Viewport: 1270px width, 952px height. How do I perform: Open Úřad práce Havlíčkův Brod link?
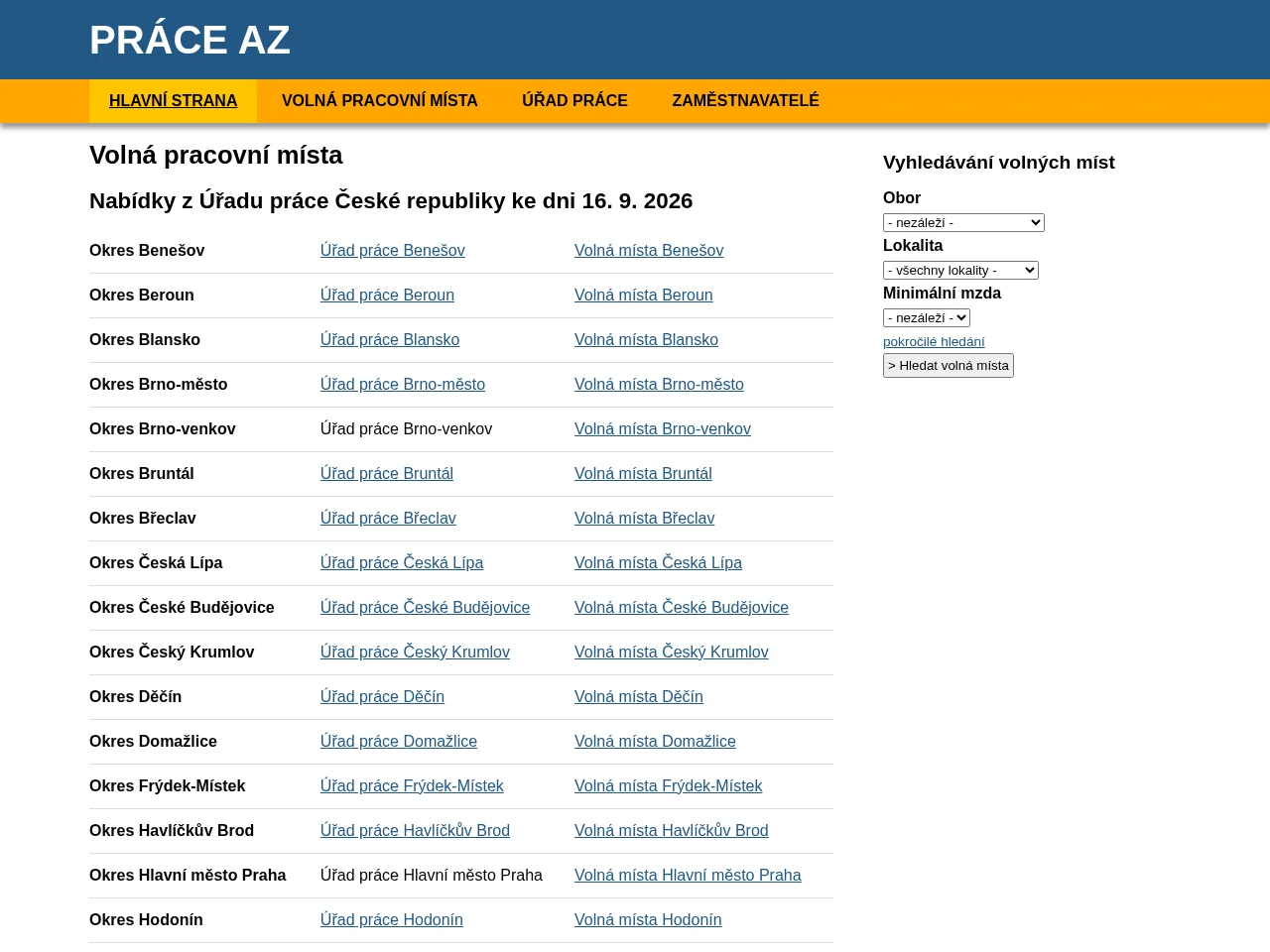pos(415,831)
